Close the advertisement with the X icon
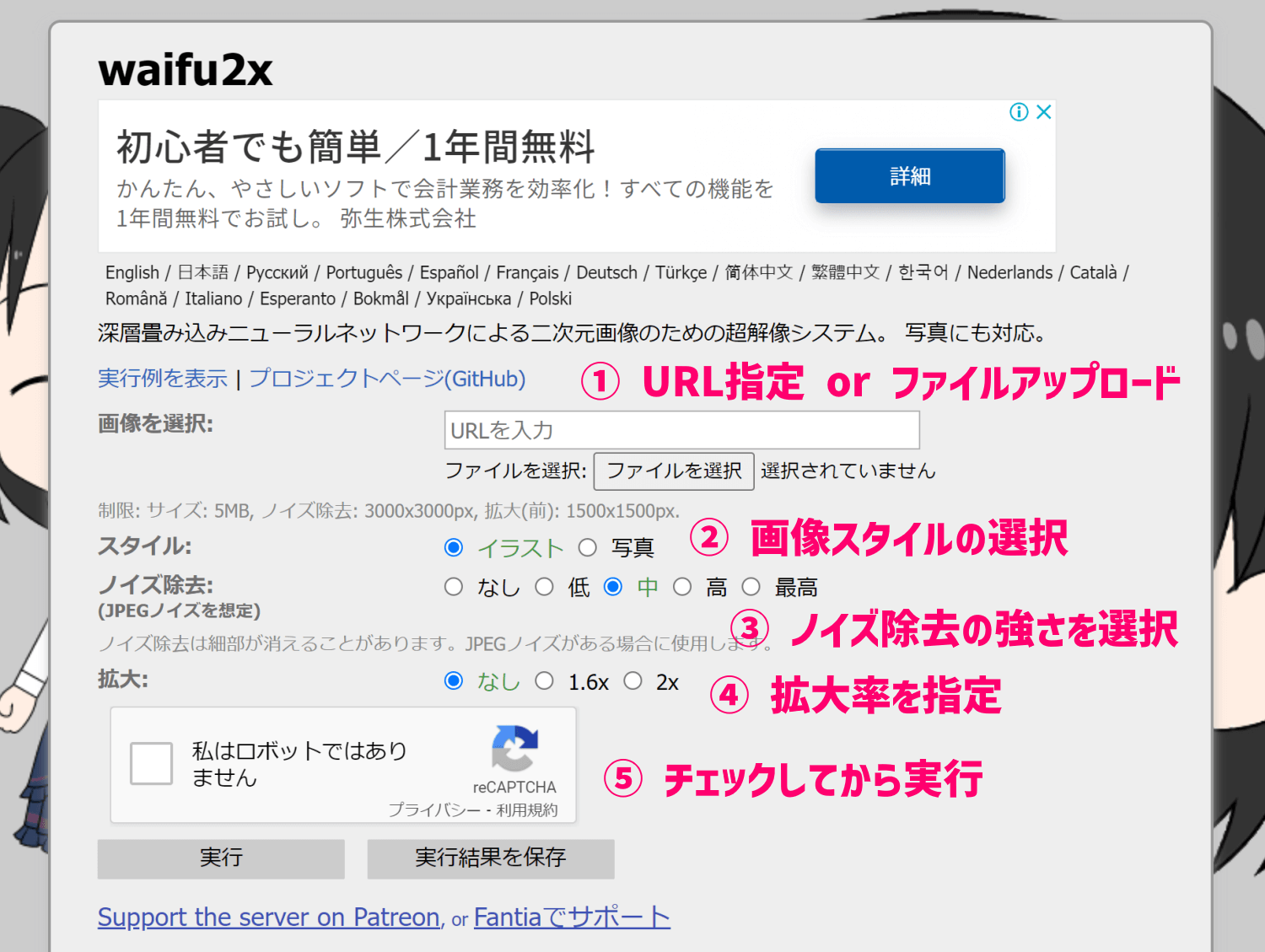The image size is (1265, 952). [x=1043, y=112]
